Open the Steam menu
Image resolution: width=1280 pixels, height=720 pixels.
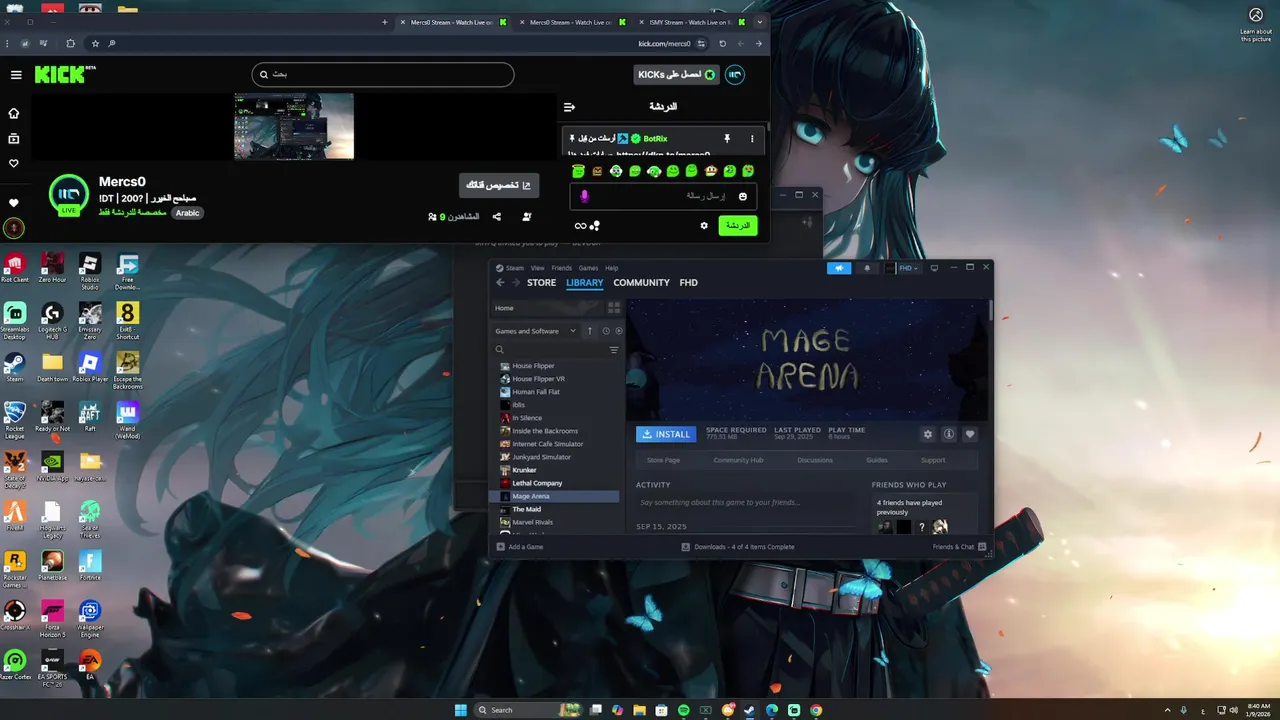pos(510,268)
